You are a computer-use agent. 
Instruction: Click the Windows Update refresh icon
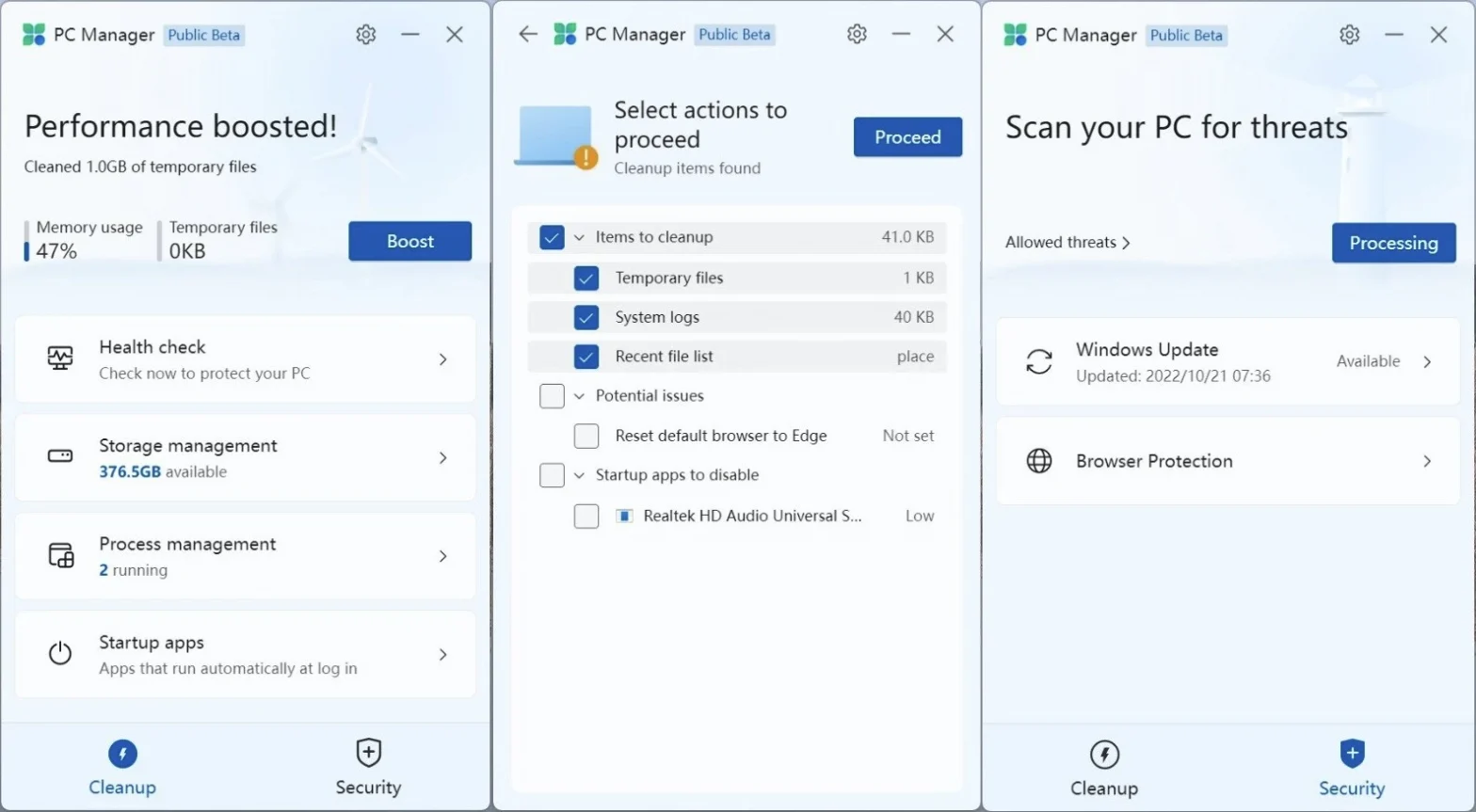pyautogui.click(x=1039, y=361)
